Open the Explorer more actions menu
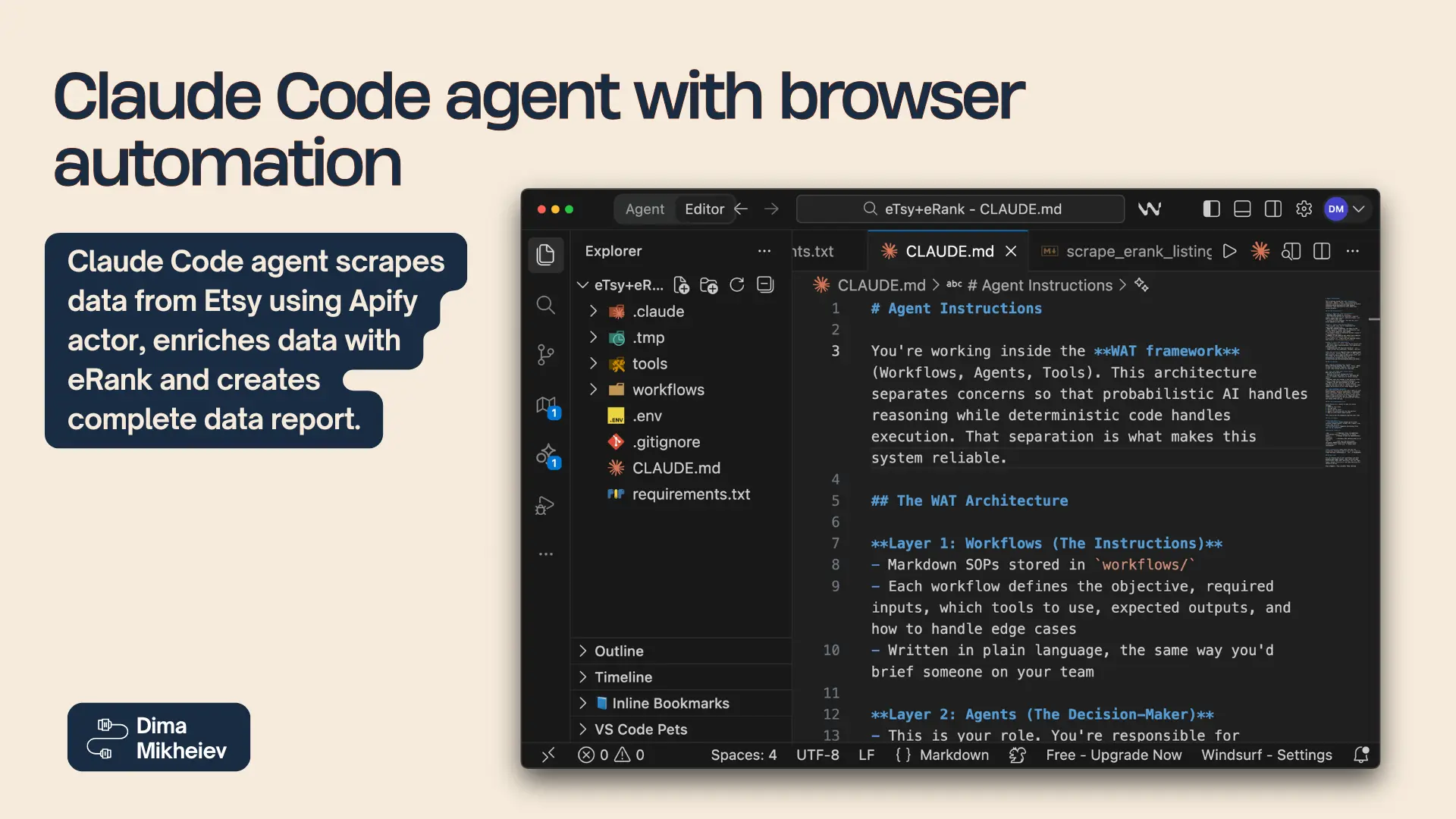The image size is (1456, 819). pyautogui.click(x=764, y=251)
